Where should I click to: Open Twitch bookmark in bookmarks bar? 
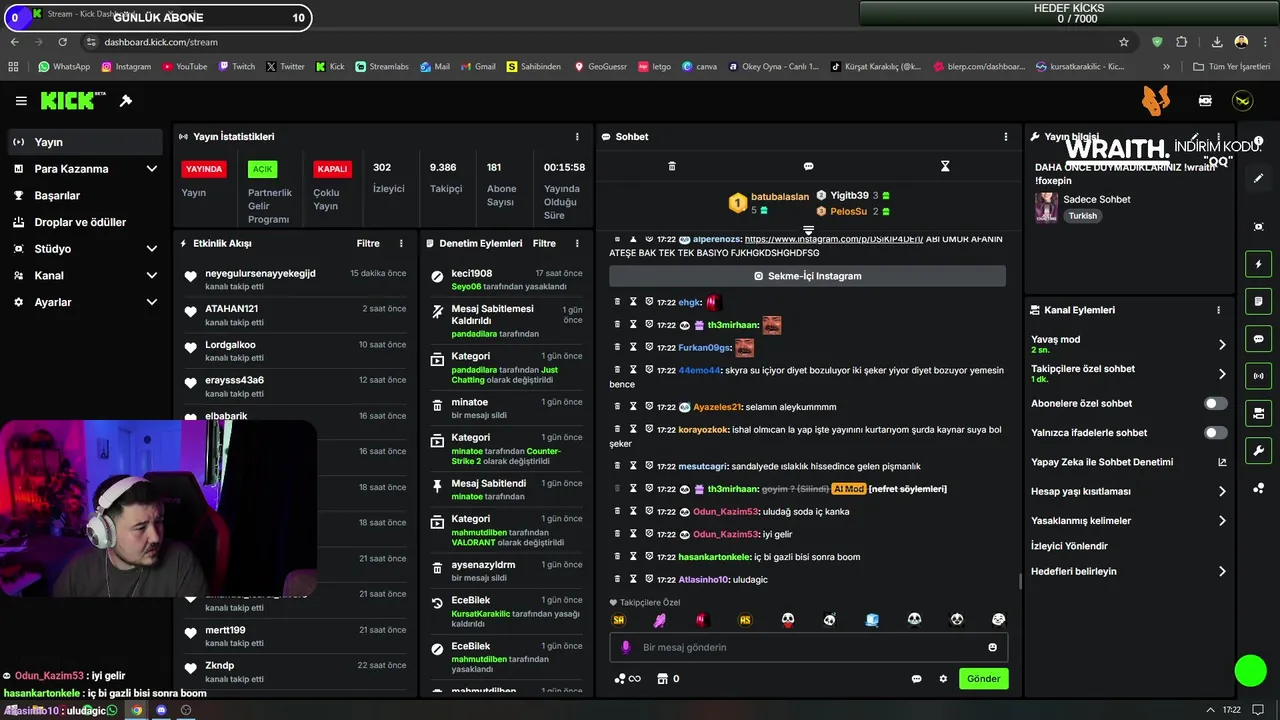point(237,67)
